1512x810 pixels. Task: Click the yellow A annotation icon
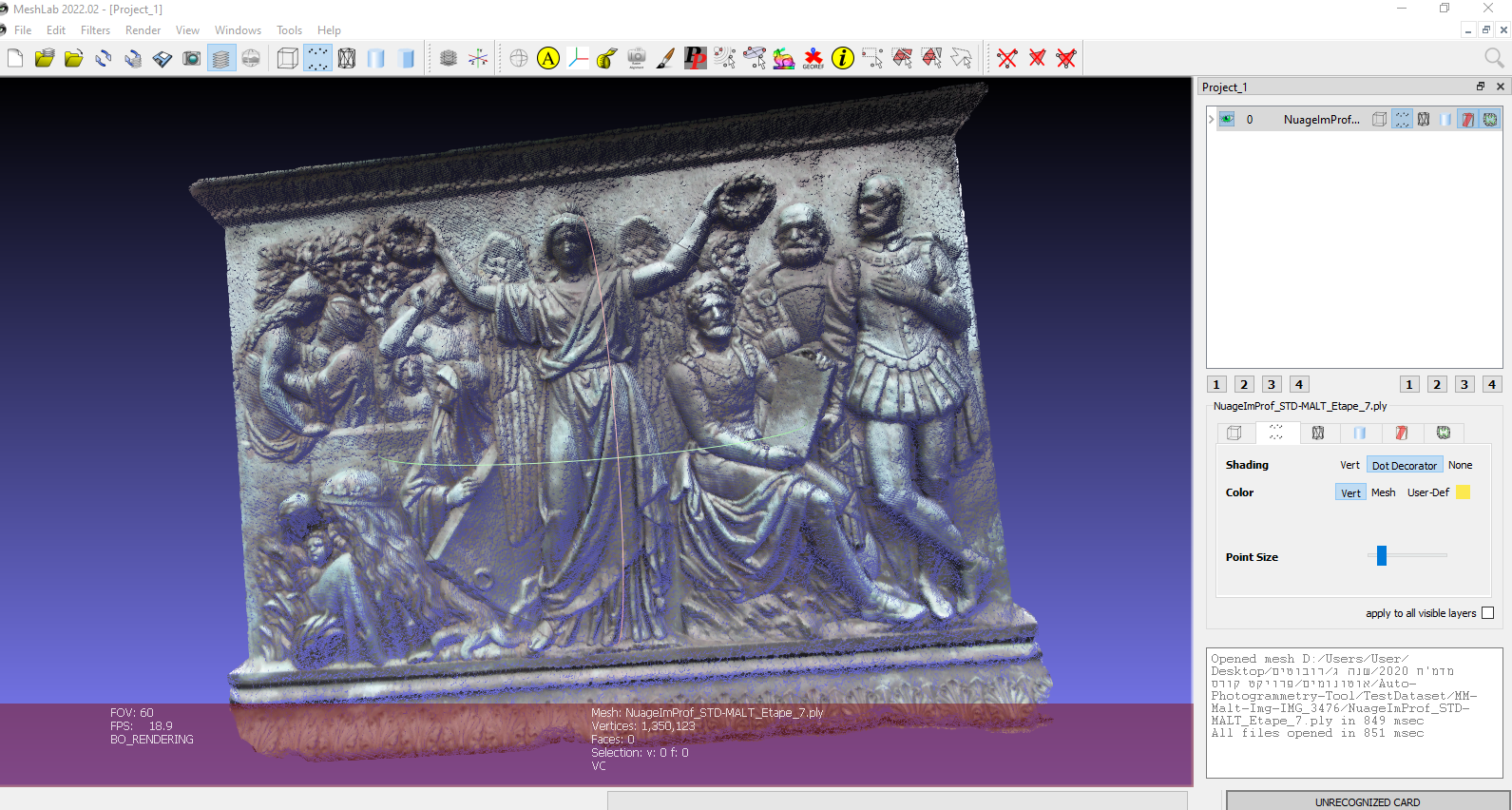[x=548, y=59]
